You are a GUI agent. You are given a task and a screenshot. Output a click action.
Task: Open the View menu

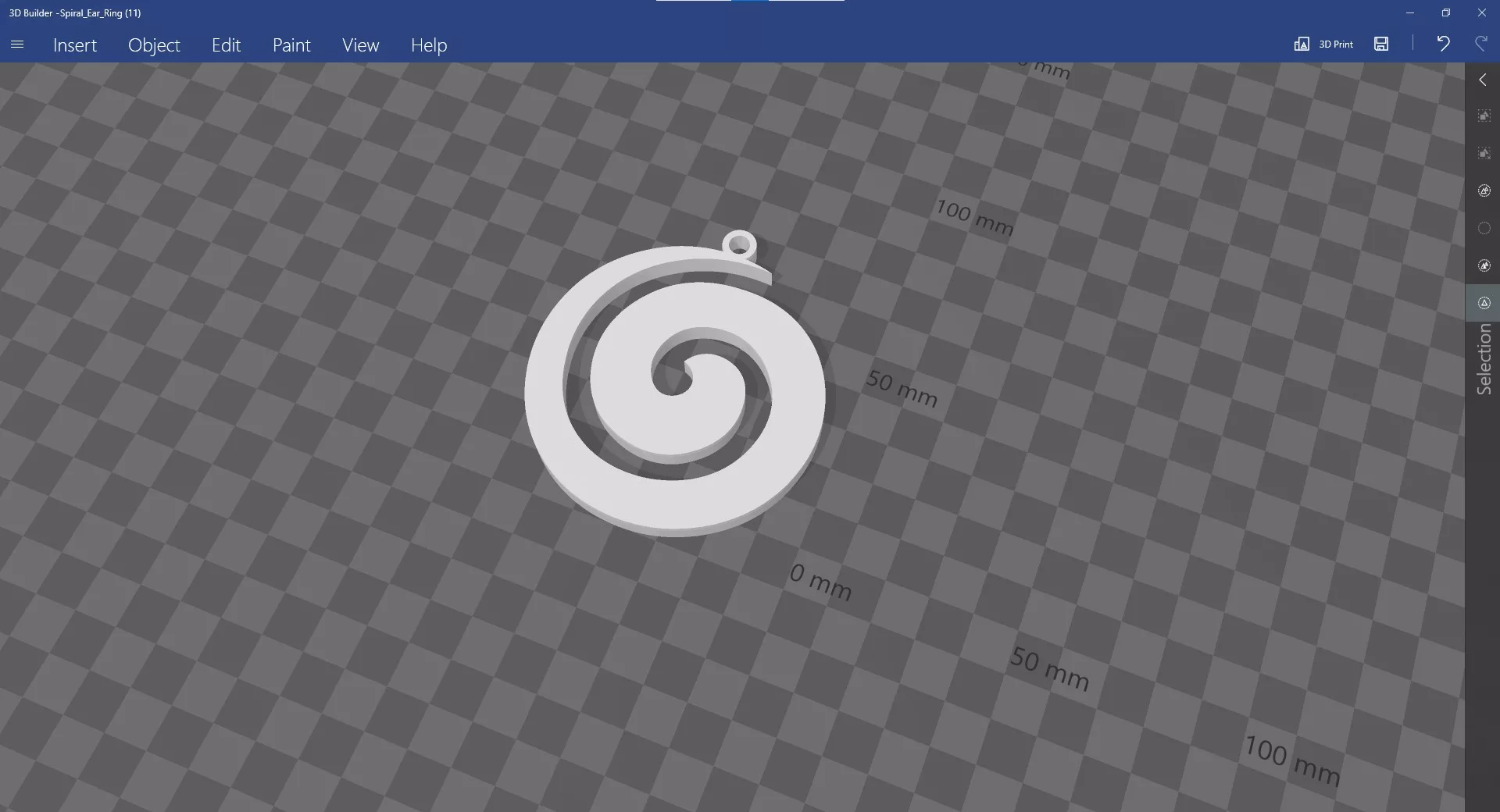pyautogui.click(x=360, y=45)
